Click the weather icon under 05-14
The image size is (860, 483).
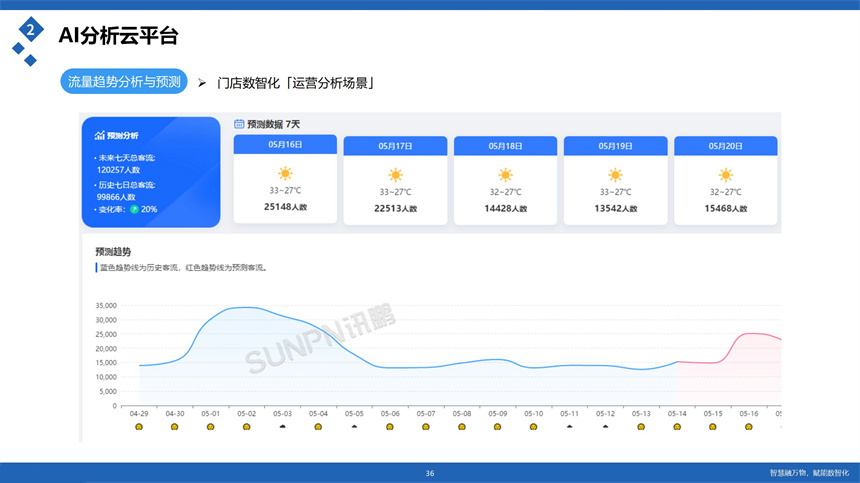coord(677,427)
